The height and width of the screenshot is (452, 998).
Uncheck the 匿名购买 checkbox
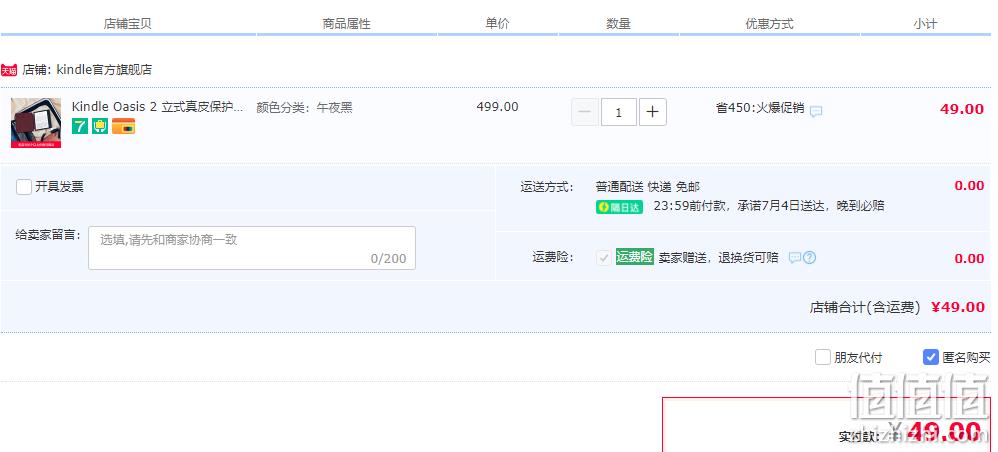931,357
